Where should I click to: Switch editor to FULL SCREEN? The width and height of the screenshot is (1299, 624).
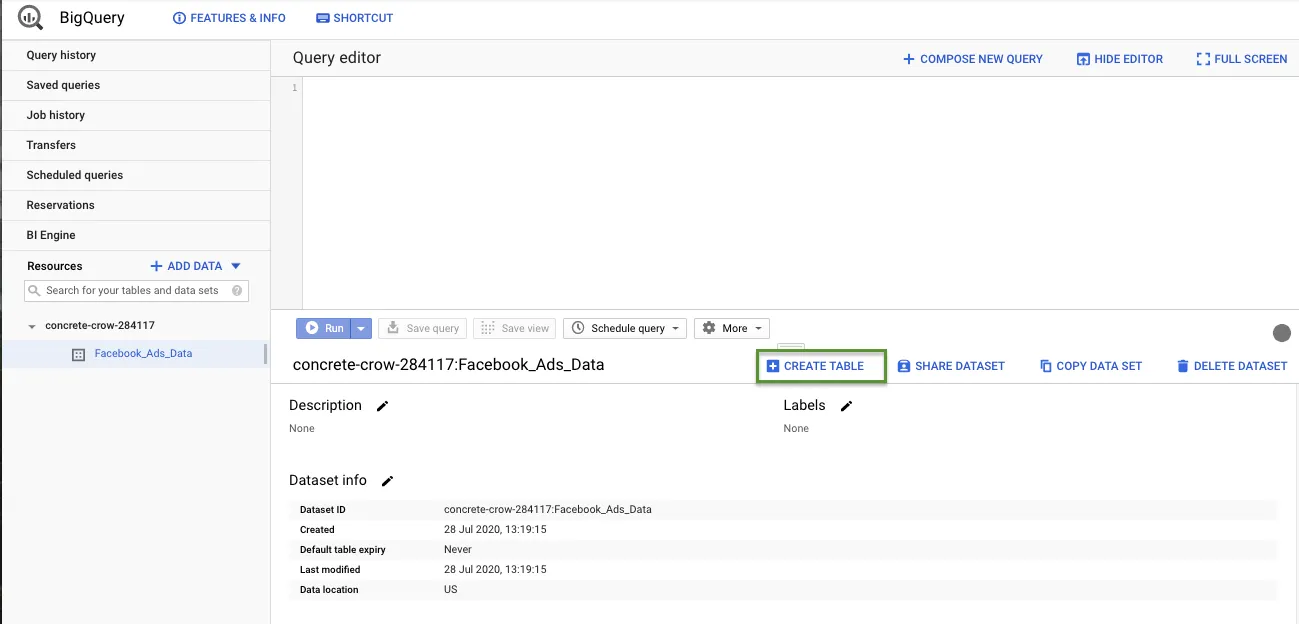1241,59
